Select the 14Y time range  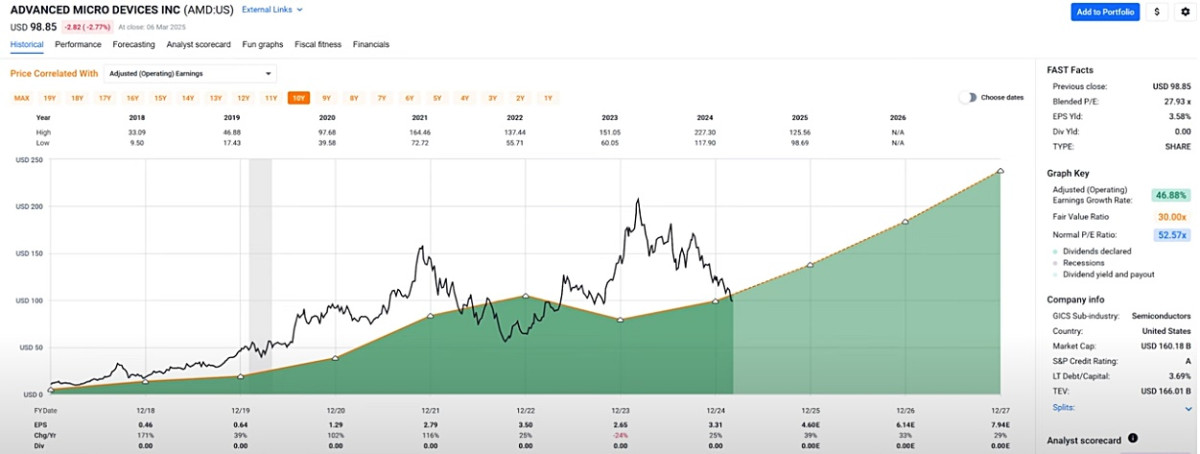188,98
